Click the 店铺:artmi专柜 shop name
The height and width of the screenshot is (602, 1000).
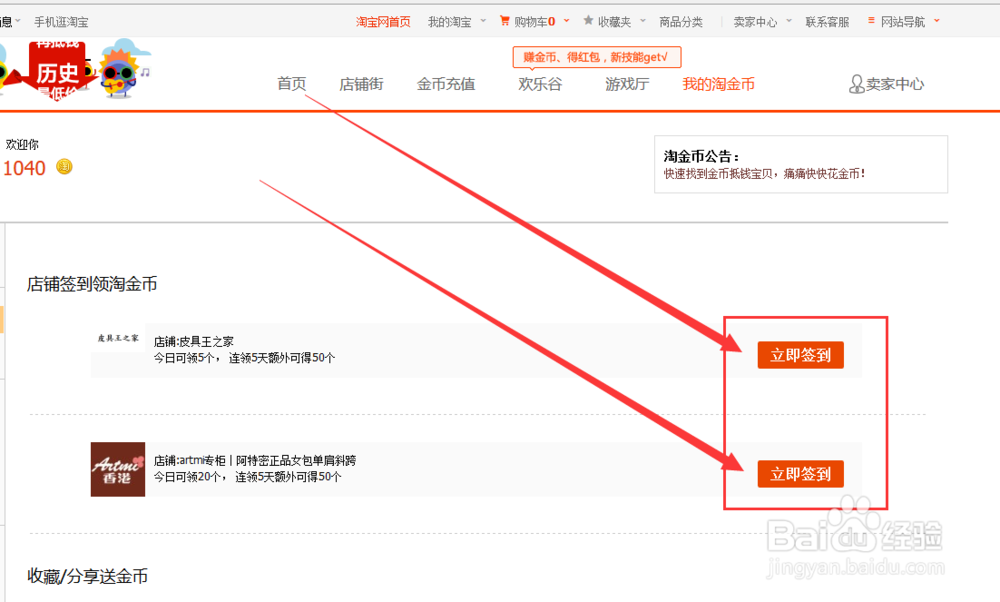(255, 460)
